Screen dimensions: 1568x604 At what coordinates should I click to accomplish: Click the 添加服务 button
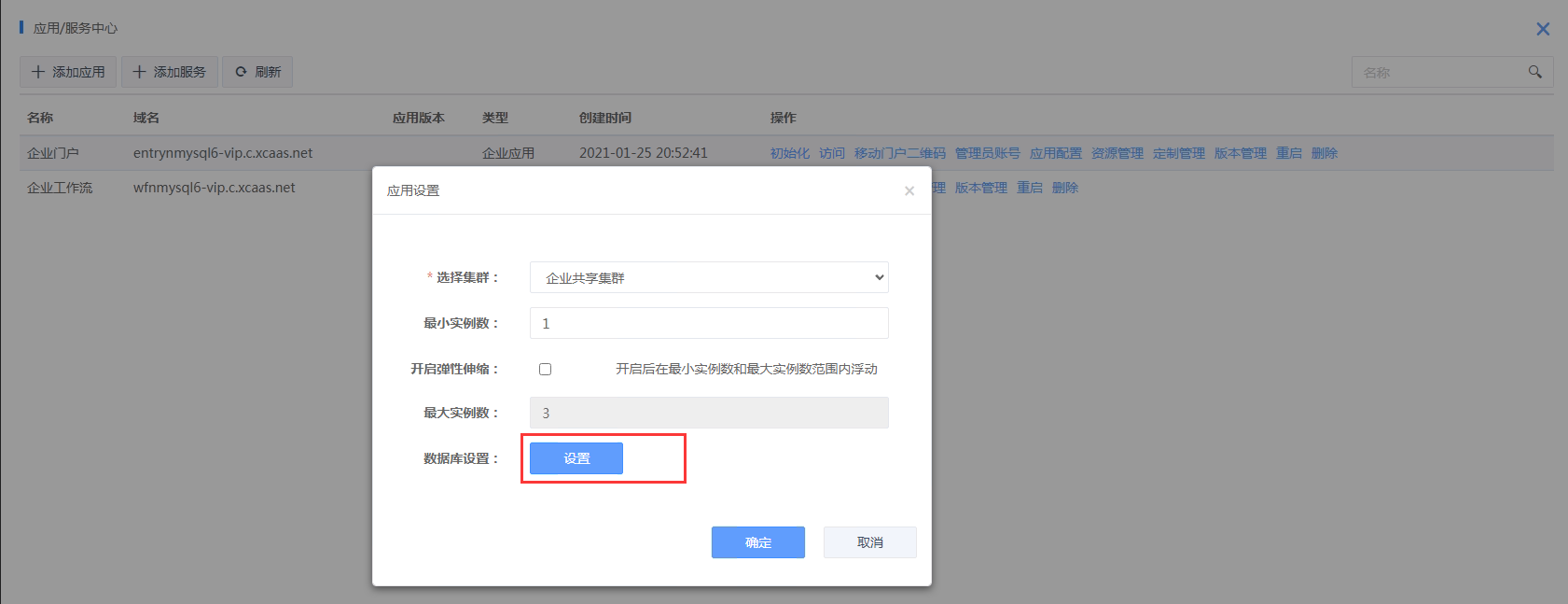[169, 72]
